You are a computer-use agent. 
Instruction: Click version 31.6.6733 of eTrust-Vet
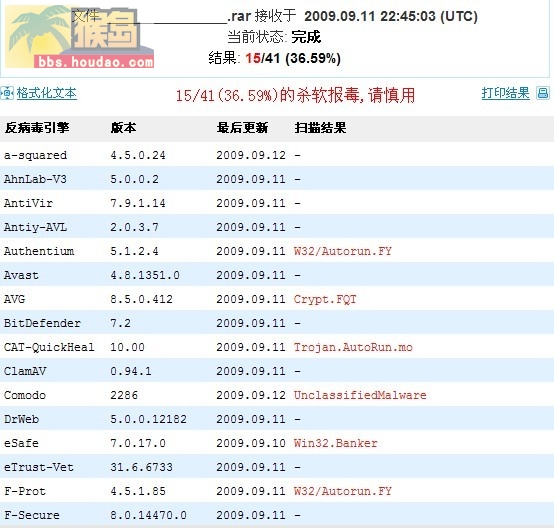[x=141, y=467]
